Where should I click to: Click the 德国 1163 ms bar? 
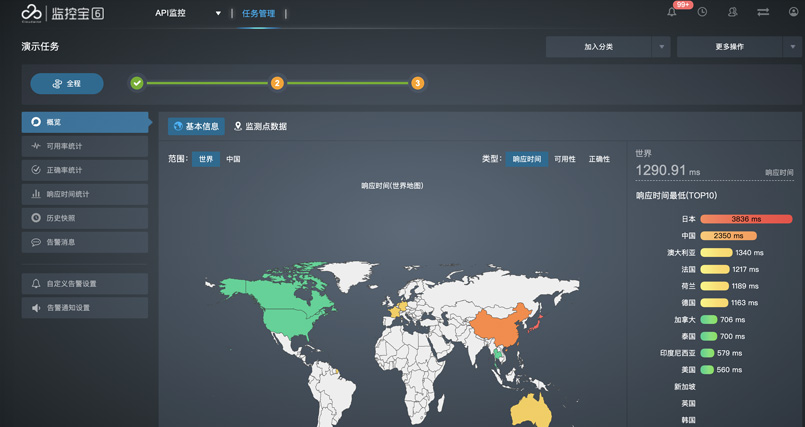point(714,303)
